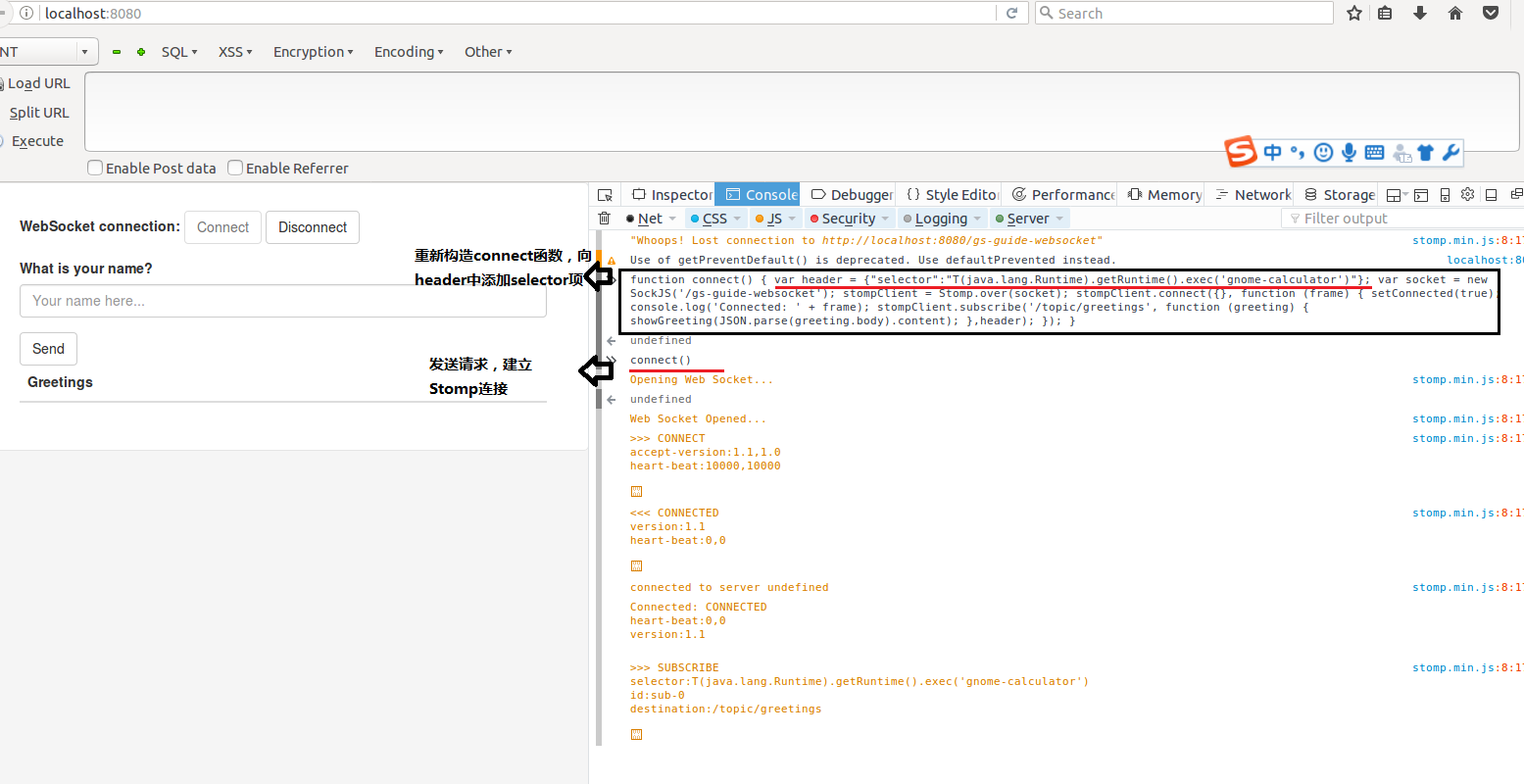Viewport: 1524px width, 784px height.
Task: Click HackBar green minus icon
Action: click(117, 52)
